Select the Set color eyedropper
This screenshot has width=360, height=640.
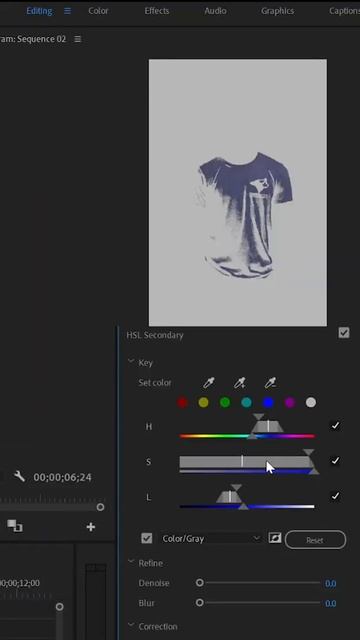(209, 383)
